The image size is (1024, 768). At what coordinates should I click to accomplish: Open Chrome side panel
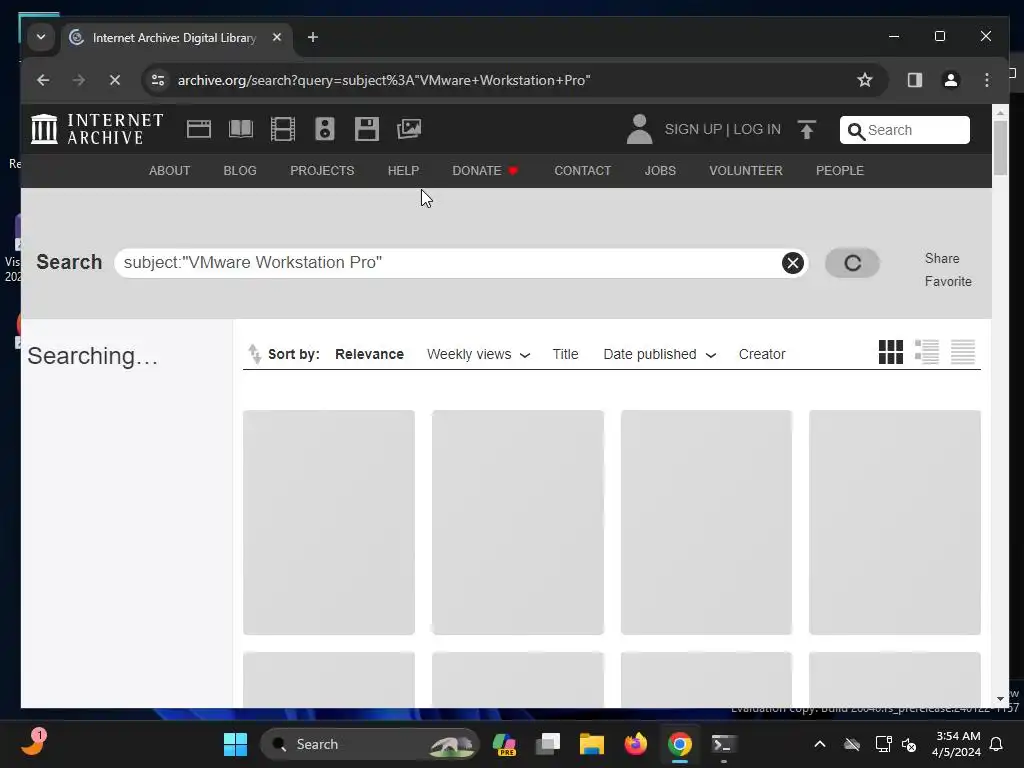point(914,80)
